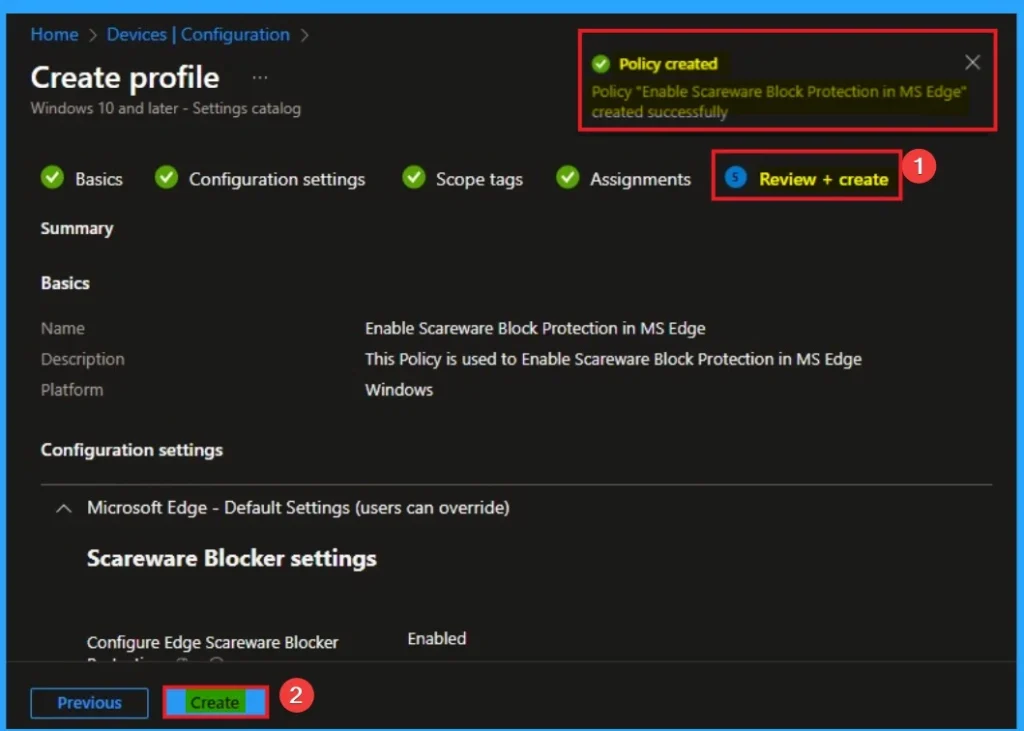Click the 'Name' field label
Viewport: 1024px width, 731px height.
[63, 329]
